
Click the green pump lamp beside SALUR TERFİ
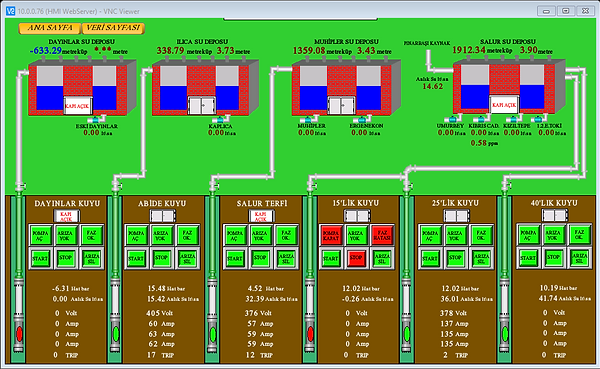[x=212, y=334]
